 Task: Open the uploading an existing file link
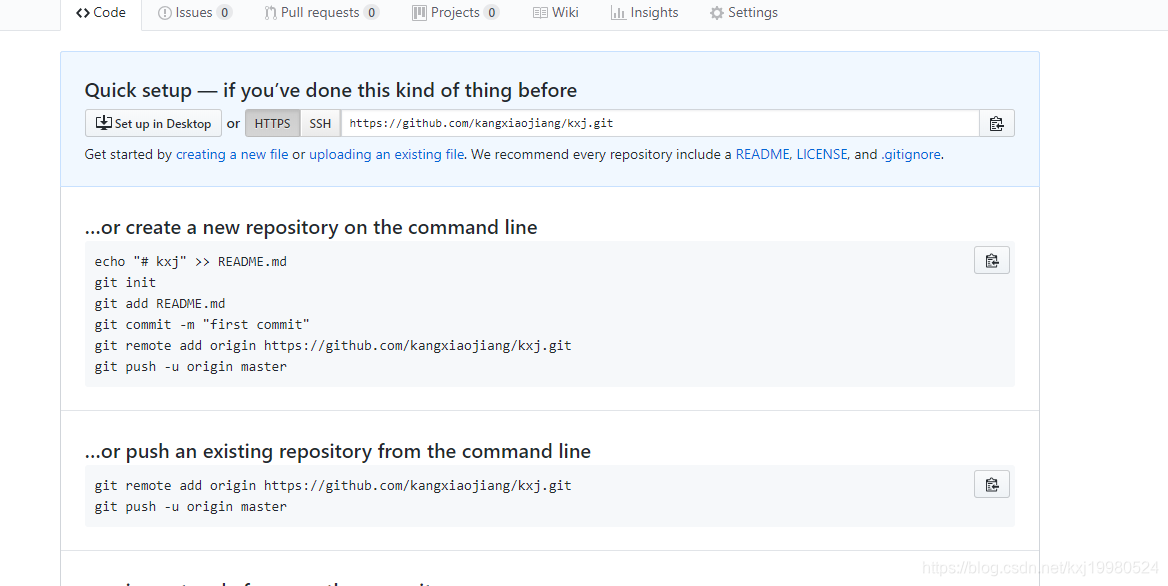387,155
